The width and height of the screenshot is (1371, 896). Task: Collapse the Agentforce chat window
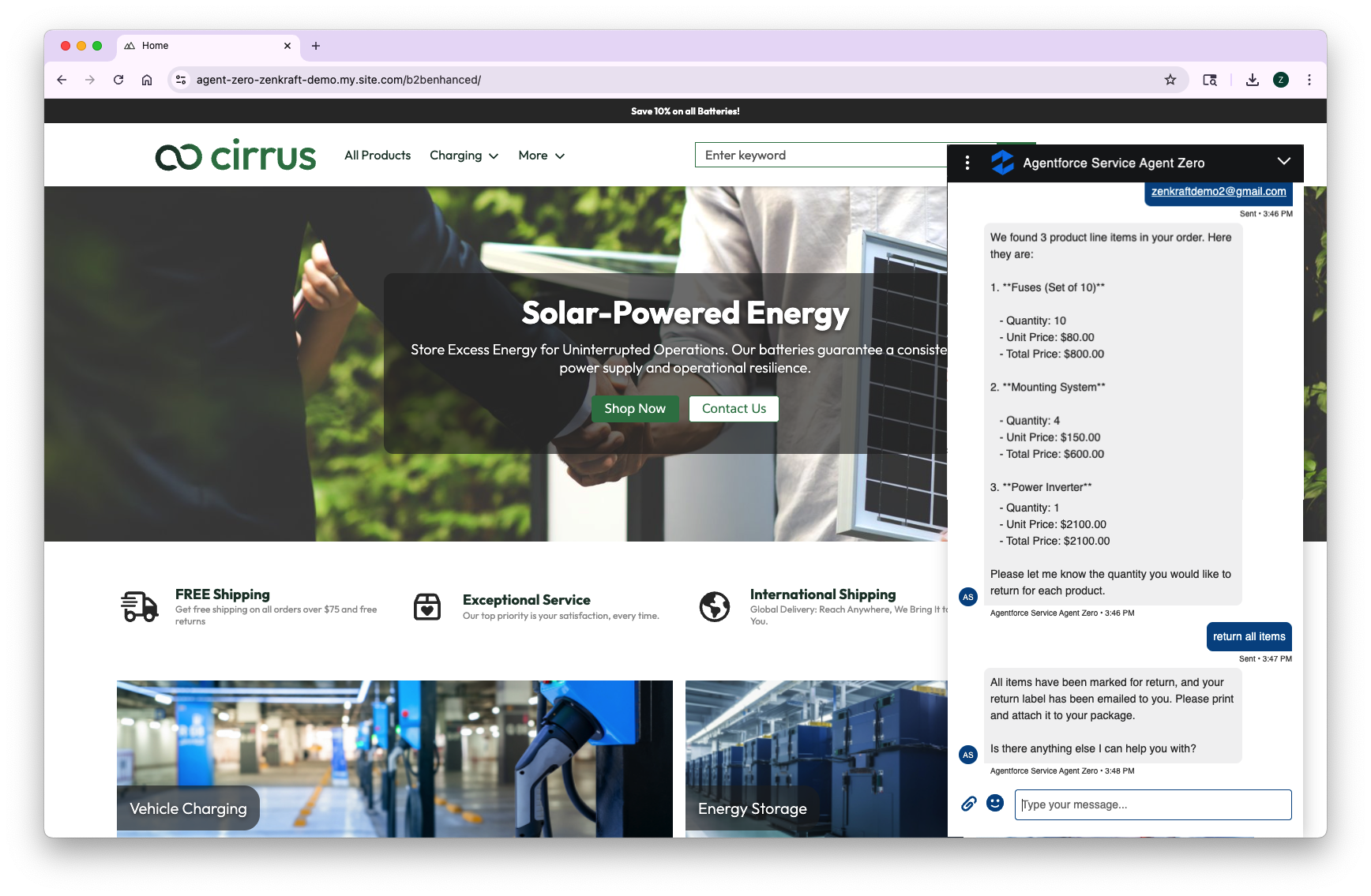point(1283,161)
